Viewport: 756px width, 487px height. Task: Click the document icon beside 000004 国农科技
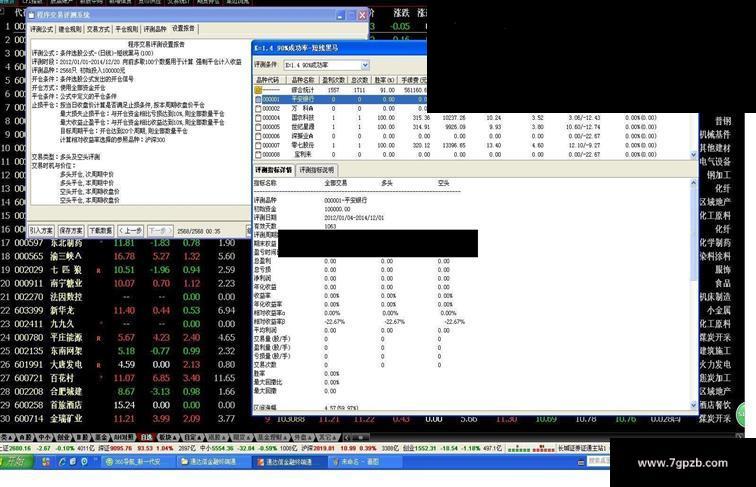coord(258,118)
